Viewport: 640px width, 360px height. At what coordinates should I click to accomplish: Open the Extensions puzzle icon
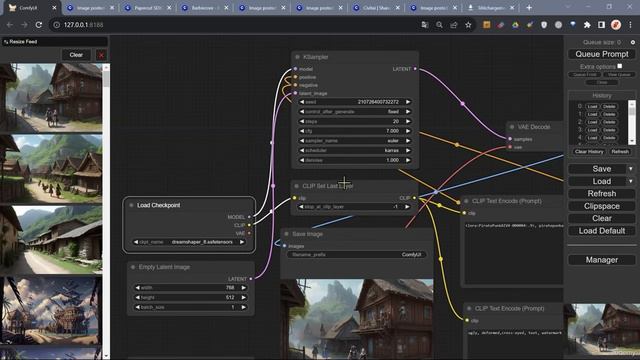click(587, 25)
